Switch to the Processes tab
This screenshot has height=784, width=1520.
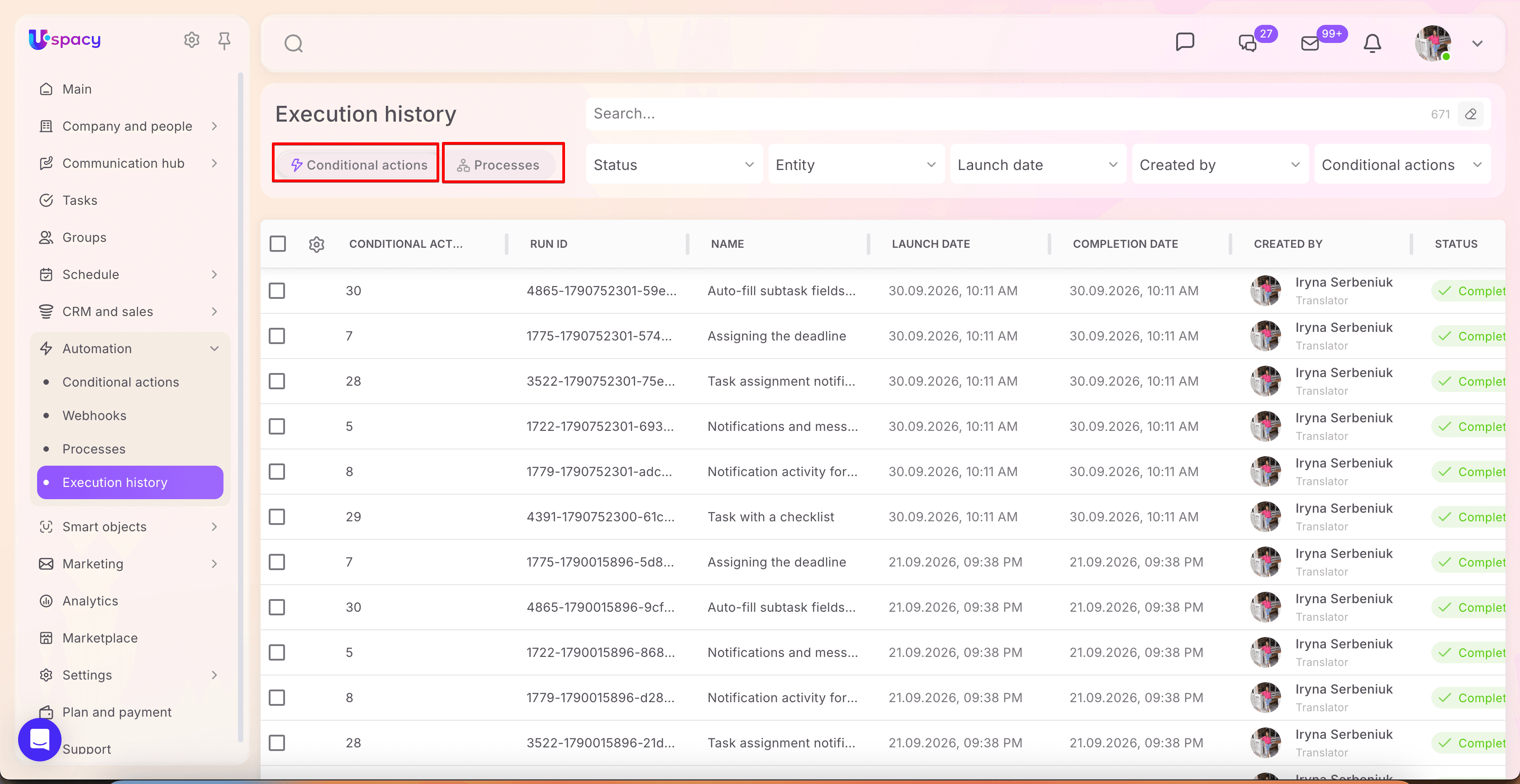coord(499,165)
